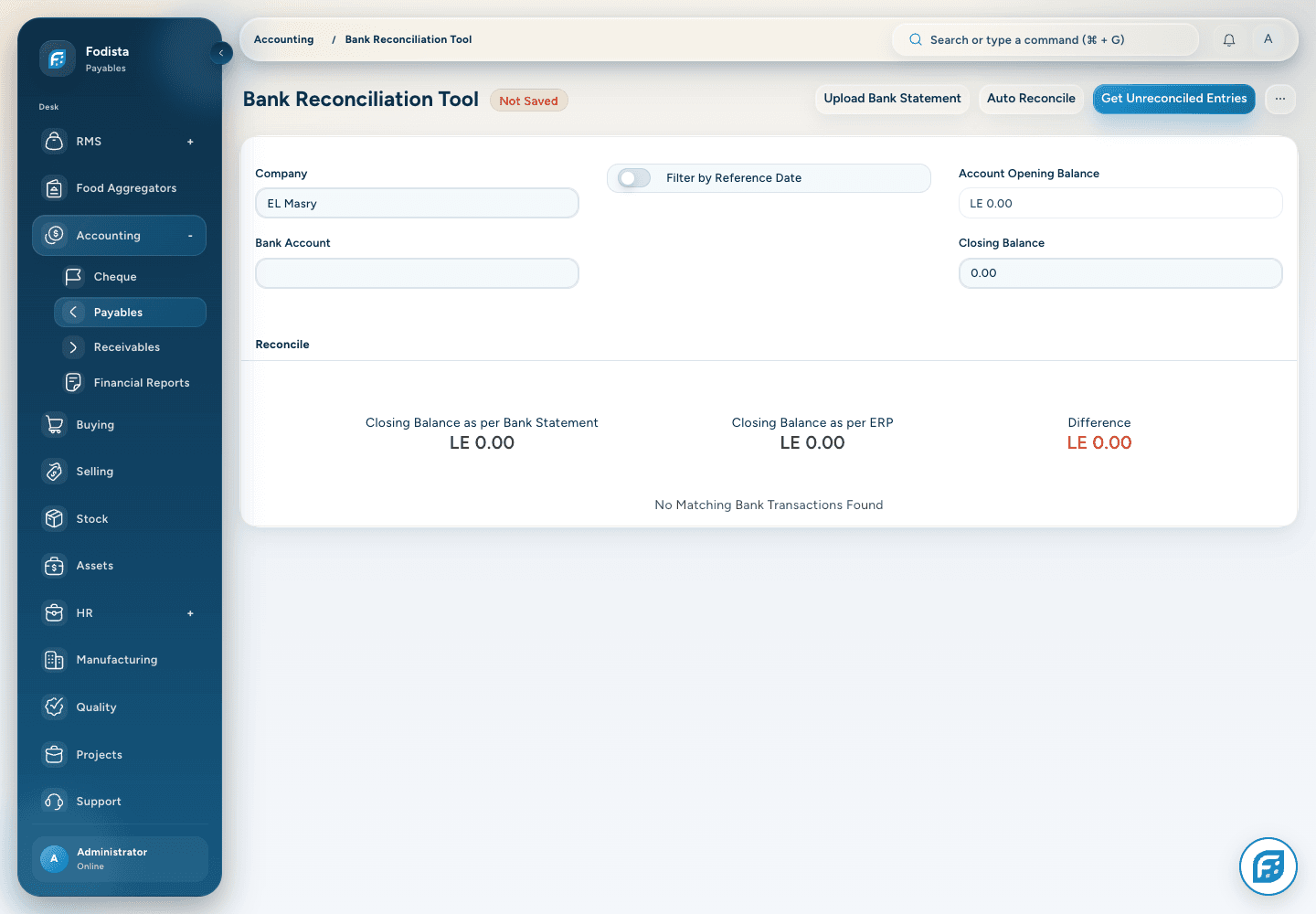Click the Administrator avatar in the sidebar
Screen dimensions: 1316x914
tap(55, 859)
